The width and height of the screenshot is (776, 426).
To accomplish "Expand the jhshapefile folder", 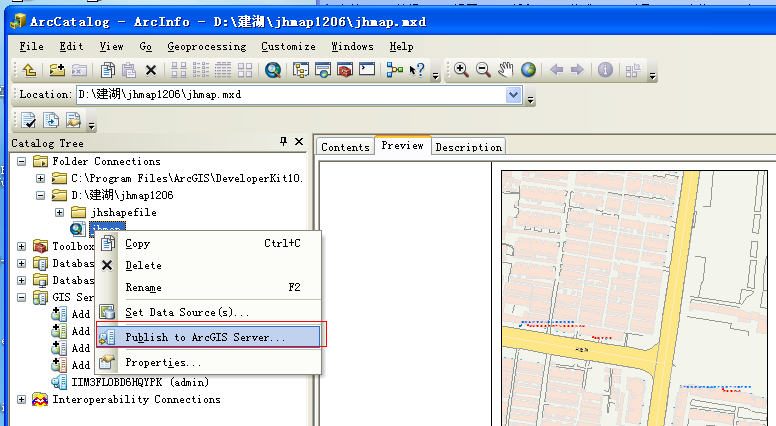I will (59, 212).
